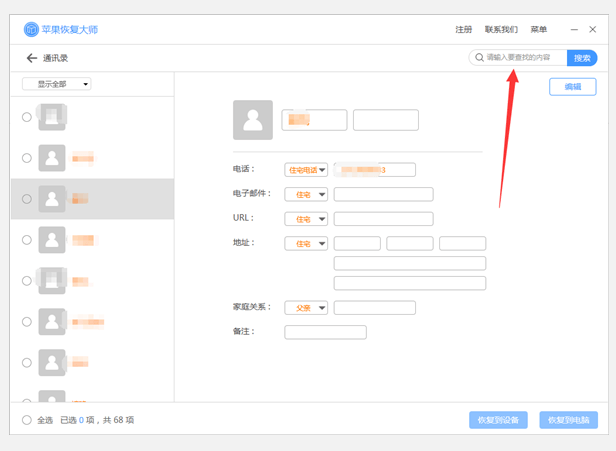Click the large contact avatar in the detail pane
Viewport: 616px width, 451px height.
click(252, 120)
